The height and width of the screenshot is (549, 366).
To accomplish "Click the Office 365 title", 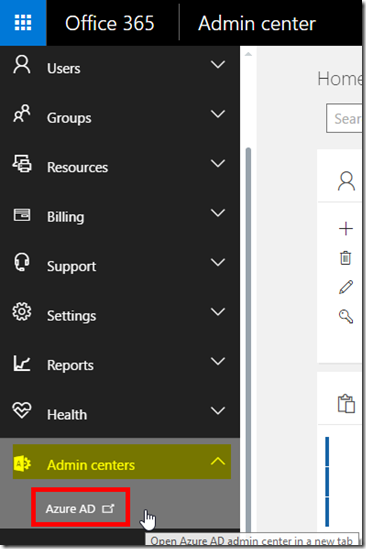I will tap(110, 23).
